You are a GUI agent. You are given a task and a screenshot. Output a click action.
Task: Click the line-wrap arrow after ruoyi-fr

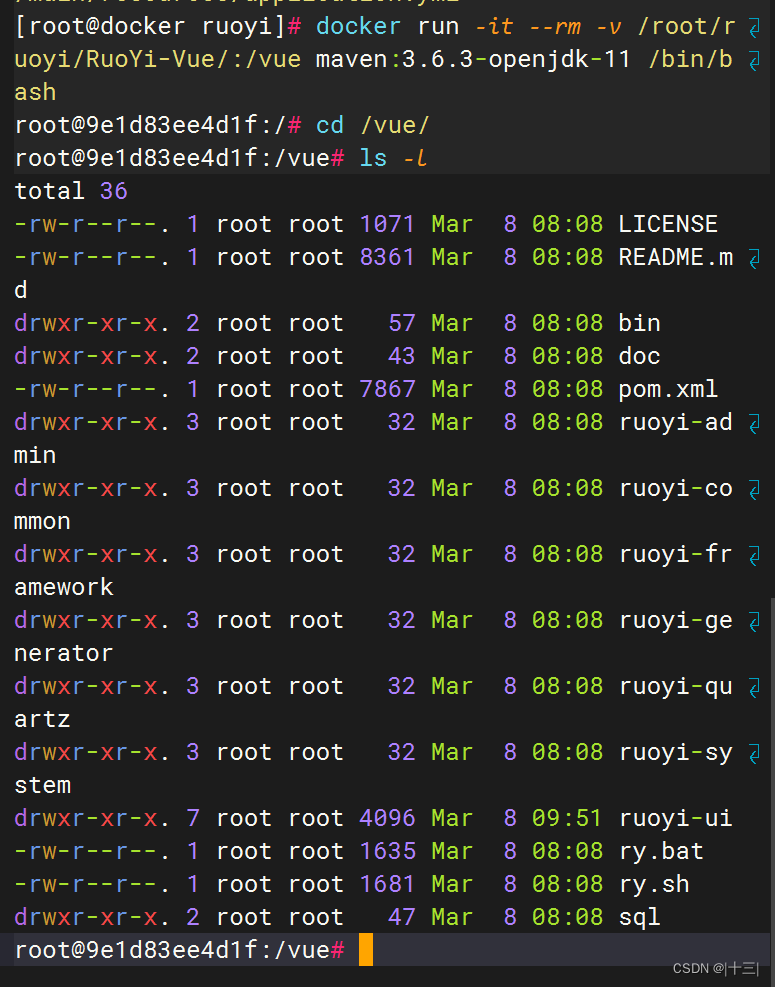[x=754, y=556]
